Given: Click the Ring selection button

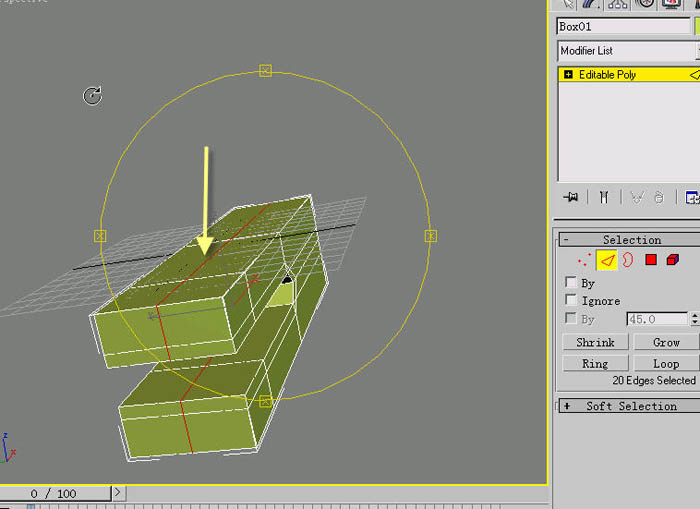Looking at the screenshot, I should pyautogui.click(x=596, y=364).
